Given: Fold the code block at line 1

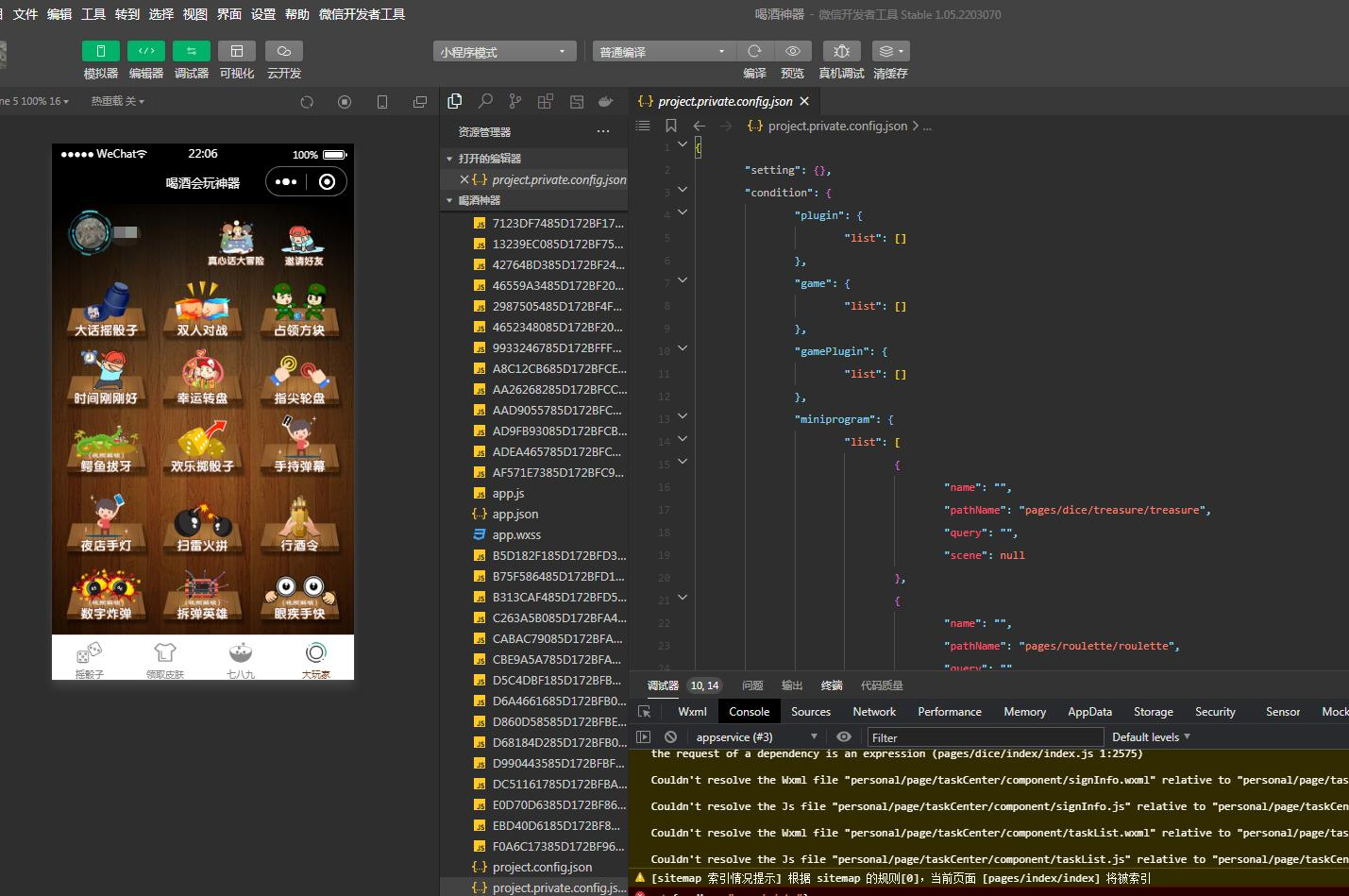Looking at the screenshot, I should 683,144.
